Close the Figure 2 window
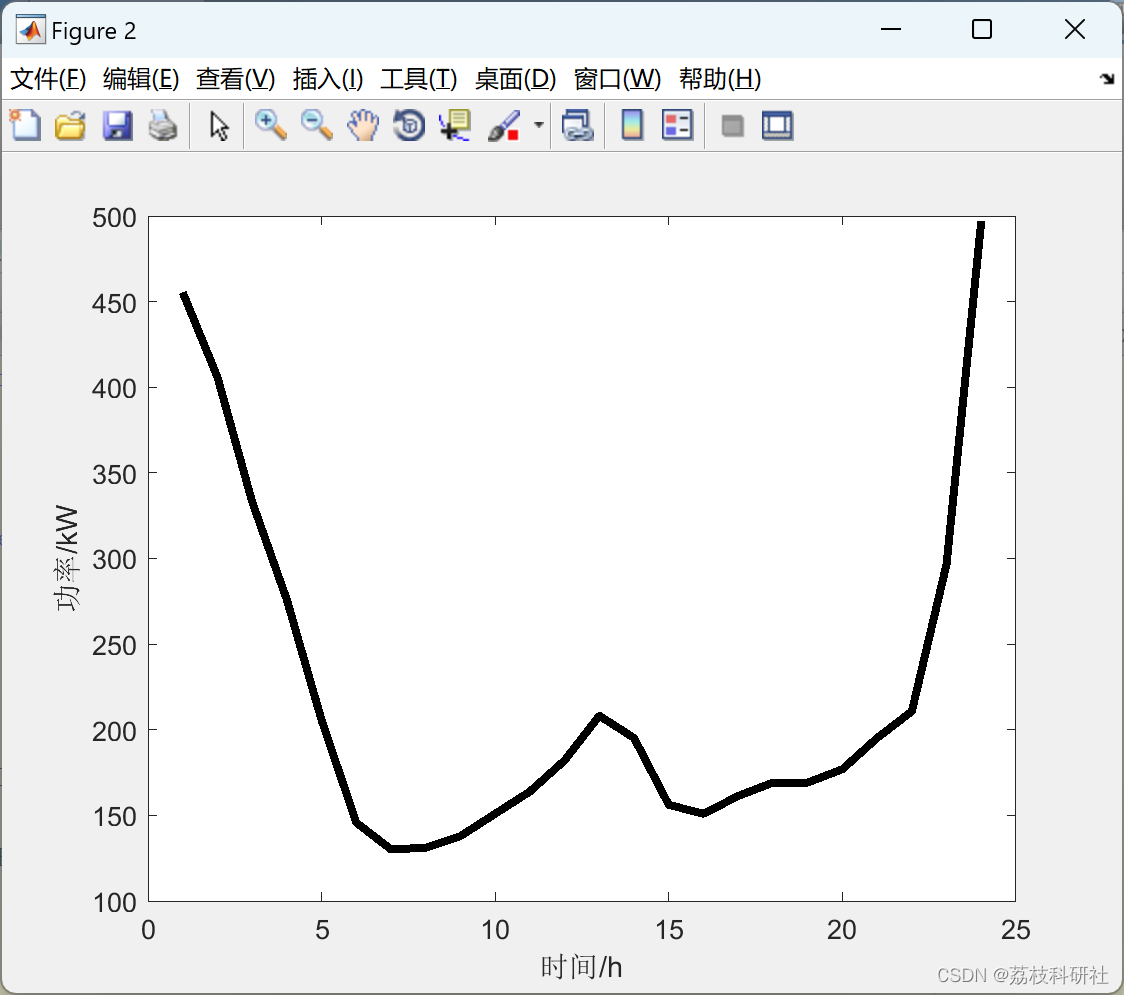1124x995 pixels. coord(1075,29)
